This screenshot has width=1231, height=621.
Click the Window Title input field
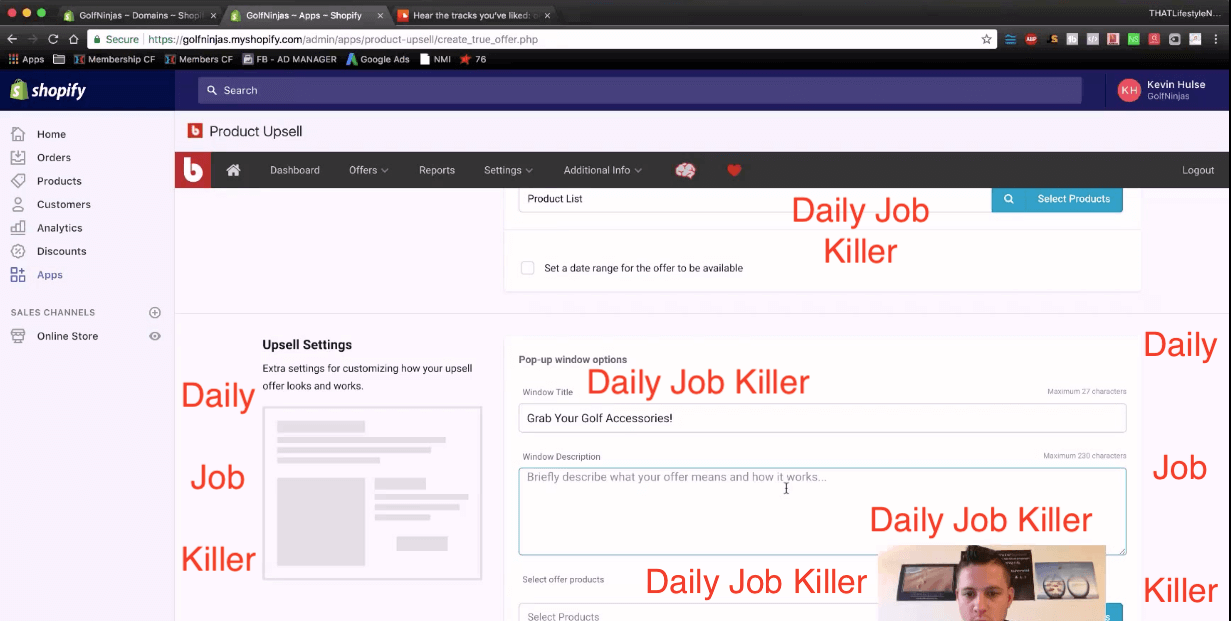[x=822, y=418]
